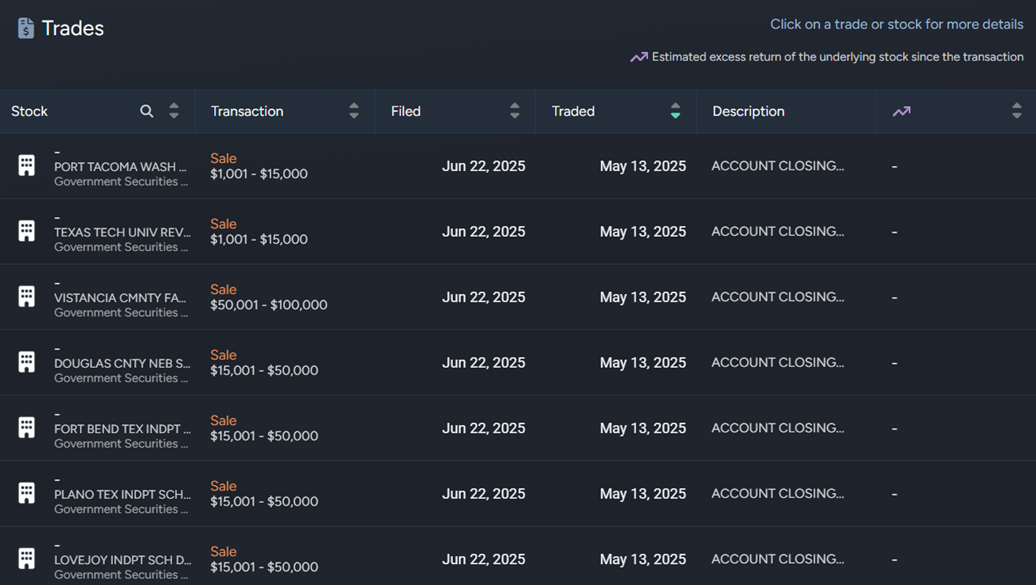
Task: Open Texas Tech Univ account closing description
Action: 777,231
